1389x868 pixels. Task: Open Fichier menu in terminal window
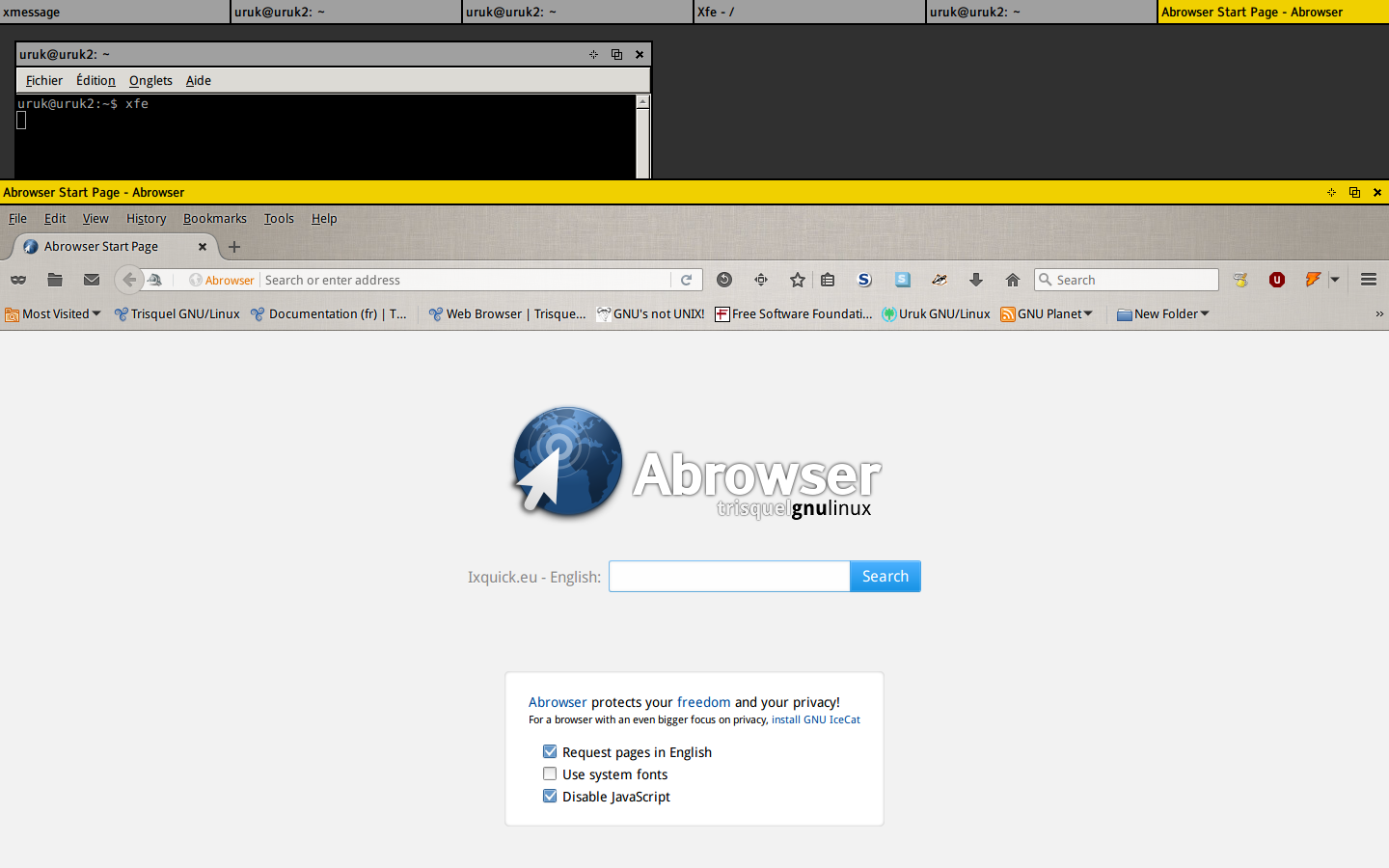click(x=44, y=81)
